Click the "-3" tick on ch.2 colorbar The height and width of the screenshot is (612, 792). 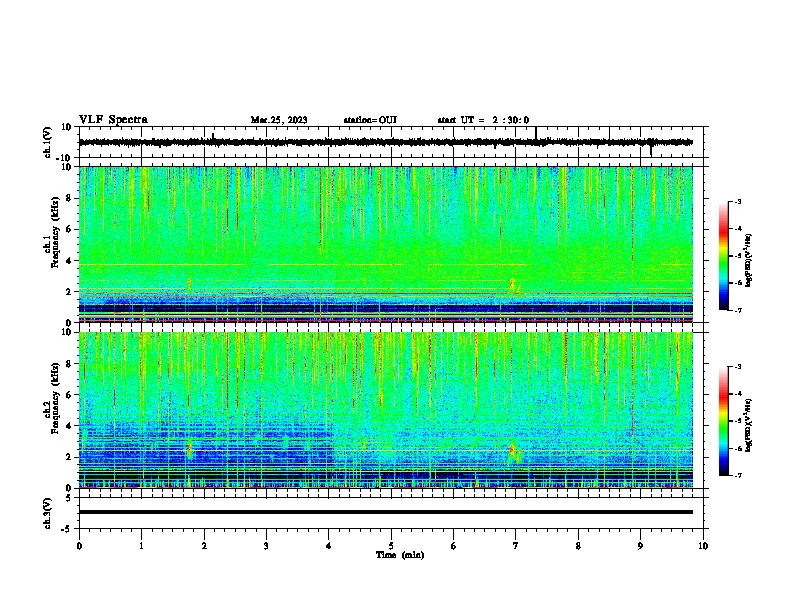coord(737,367)
